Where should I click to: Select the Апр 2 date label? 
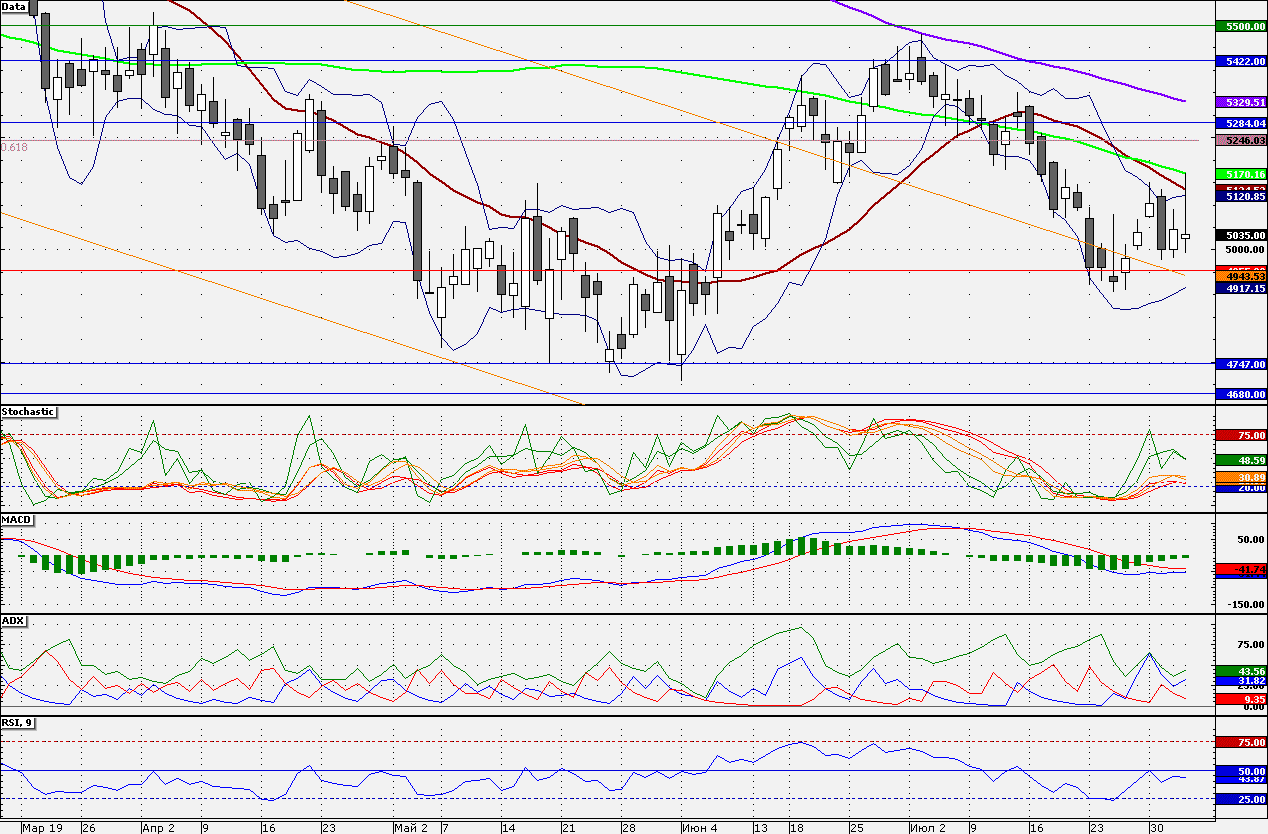[x=158, y=828]
